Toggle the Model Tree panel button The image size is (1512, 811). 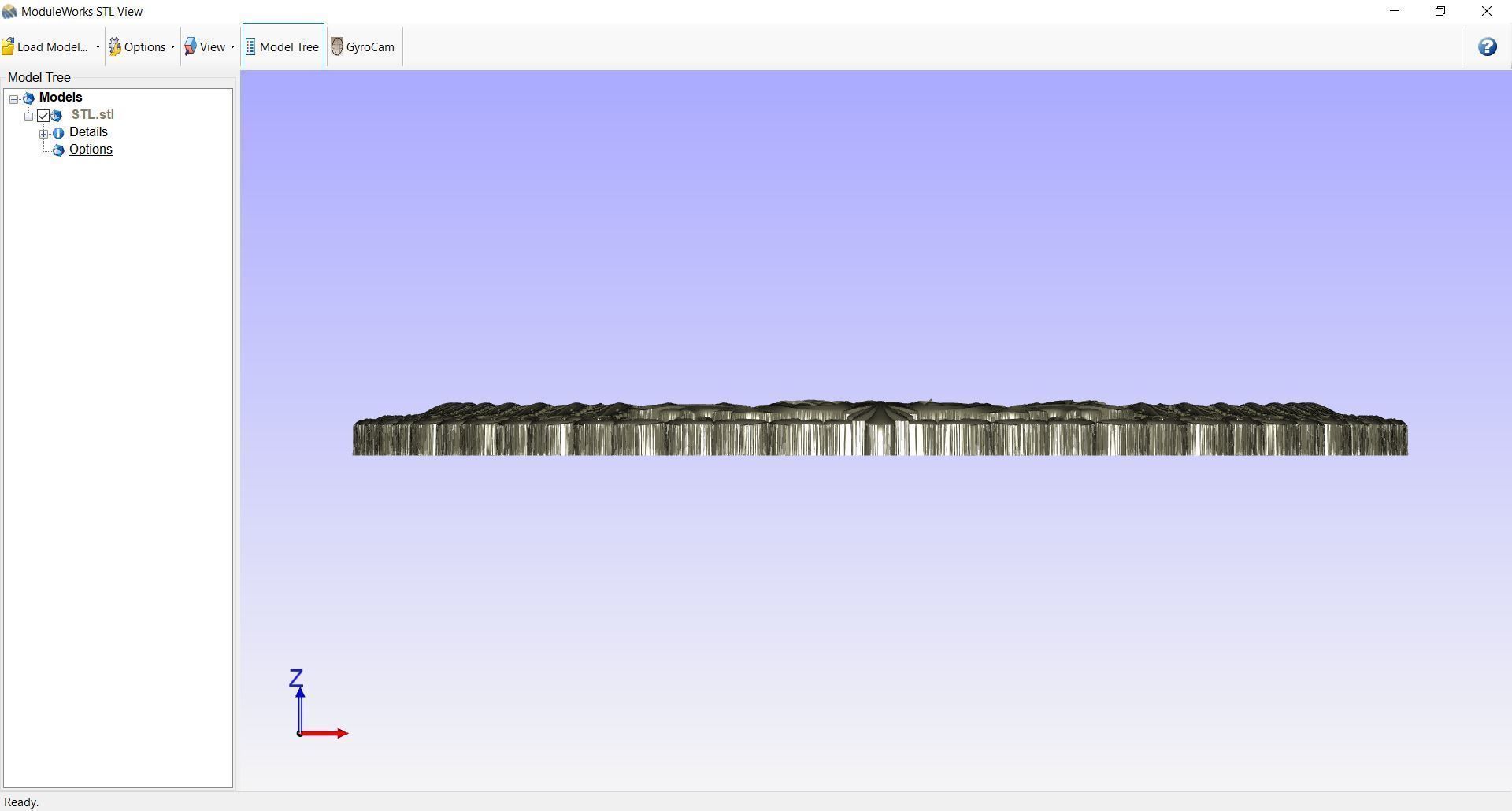pyautogui.click(x=283, y=47)
